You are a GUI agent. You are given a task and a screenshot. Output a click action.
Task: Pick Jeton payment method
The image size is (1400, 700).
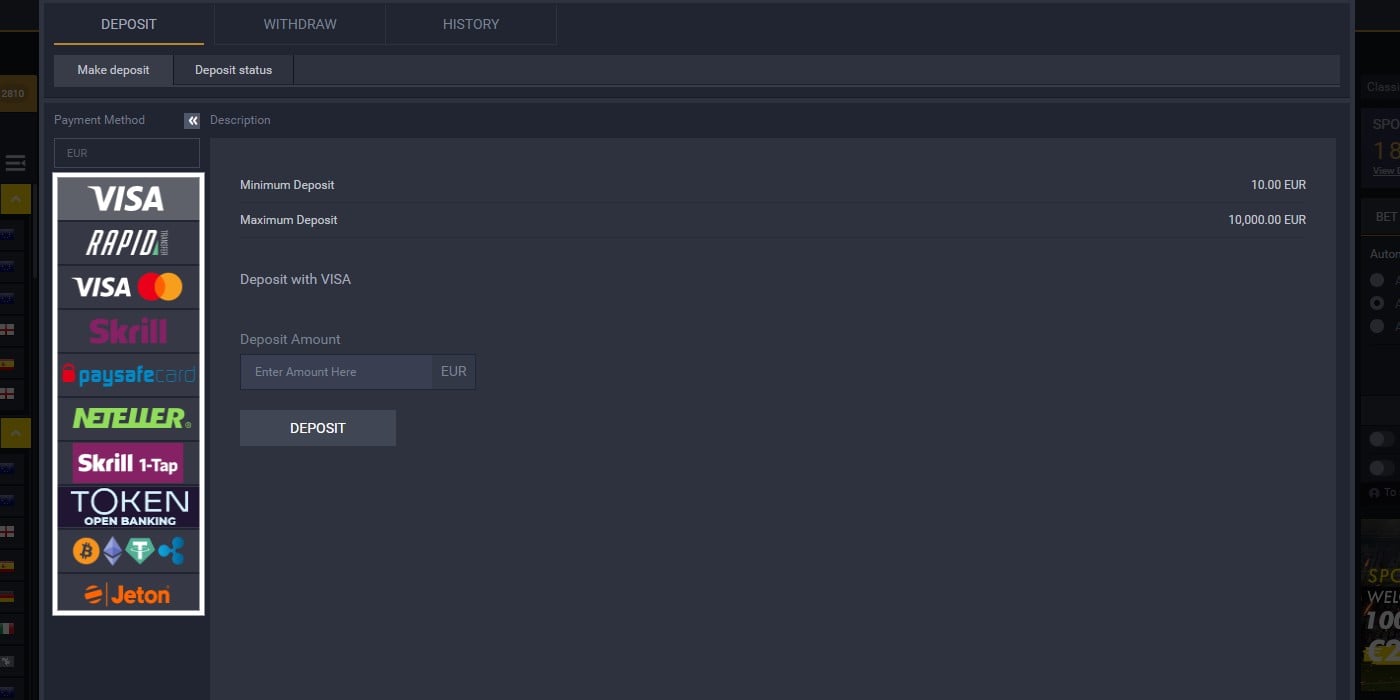[128, 594]
